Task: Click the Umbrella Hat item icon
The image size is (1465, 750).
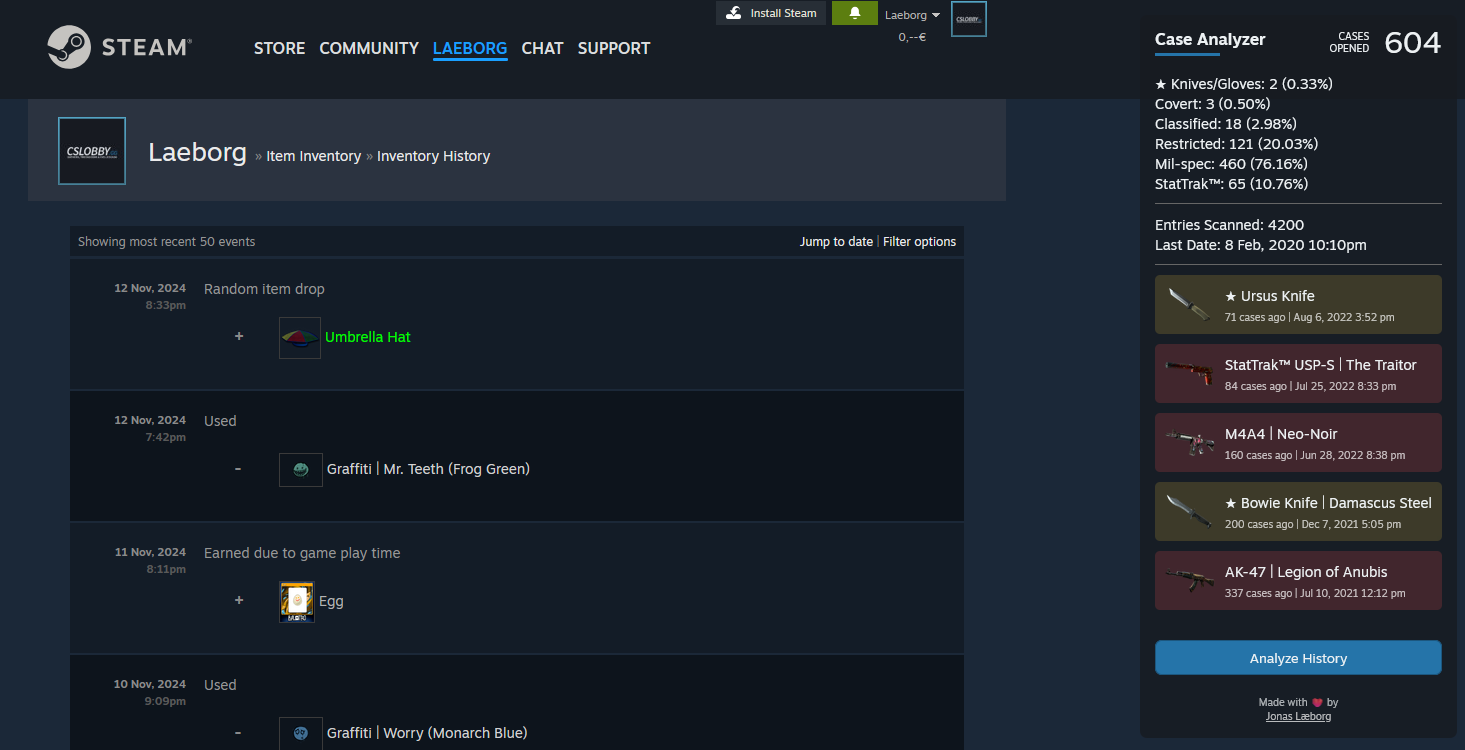Action: pos(300,338)
